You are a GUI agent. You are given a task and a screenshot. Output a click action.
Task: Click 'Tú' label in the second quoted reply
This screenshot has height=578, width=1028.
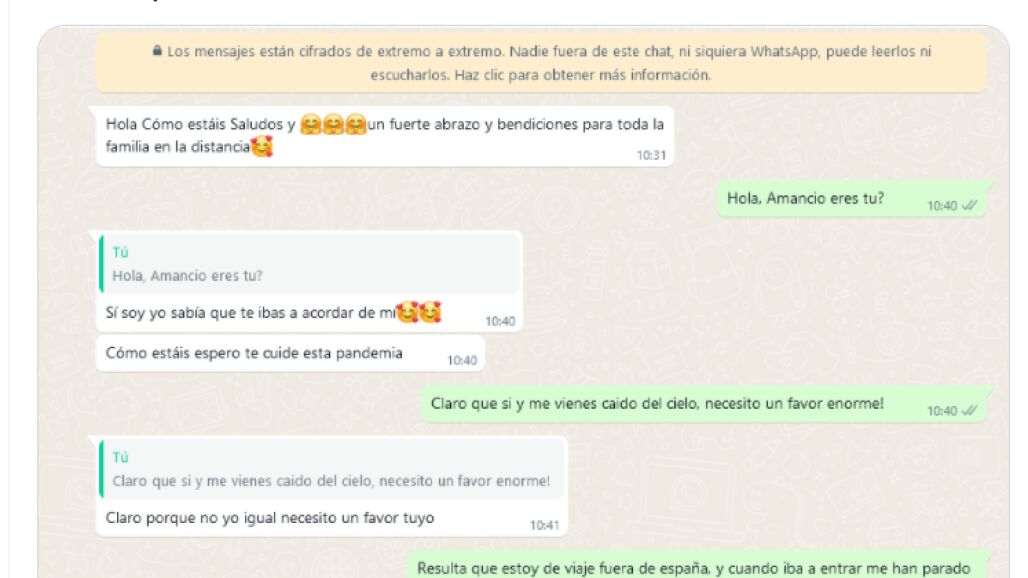(120, 457)
